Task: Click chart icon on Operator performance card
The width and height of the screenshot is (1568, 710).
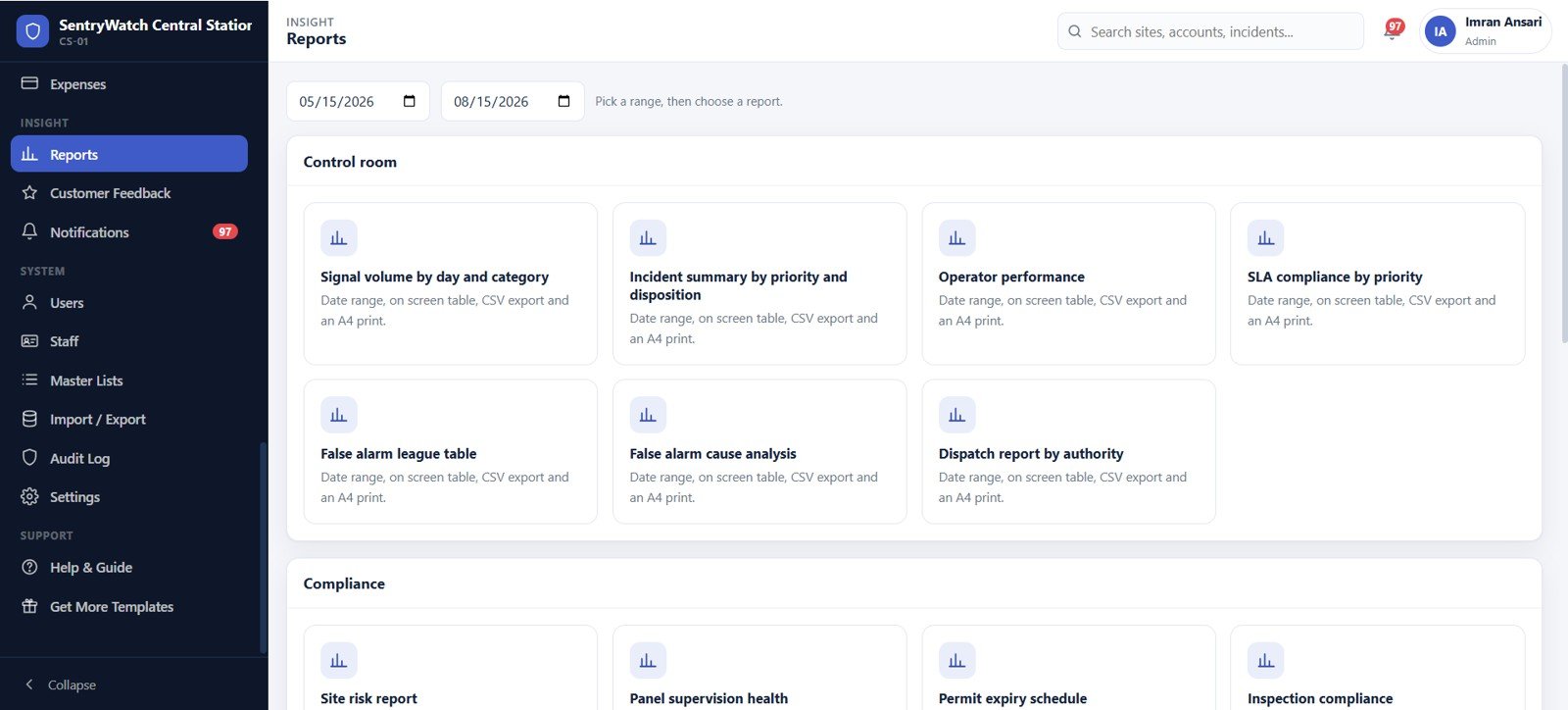Action: (957, 238)
